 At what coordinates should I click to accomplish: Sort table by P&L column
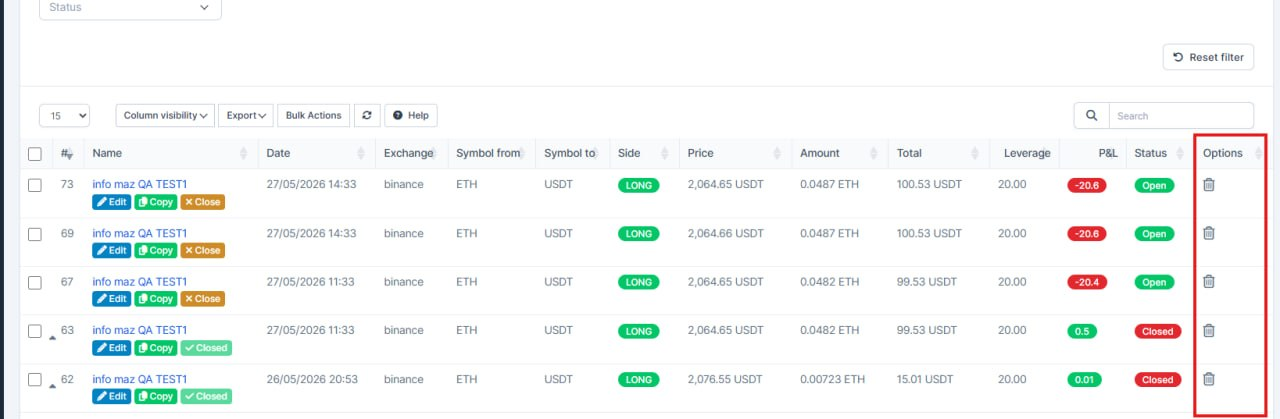(x=1093, y=153)
